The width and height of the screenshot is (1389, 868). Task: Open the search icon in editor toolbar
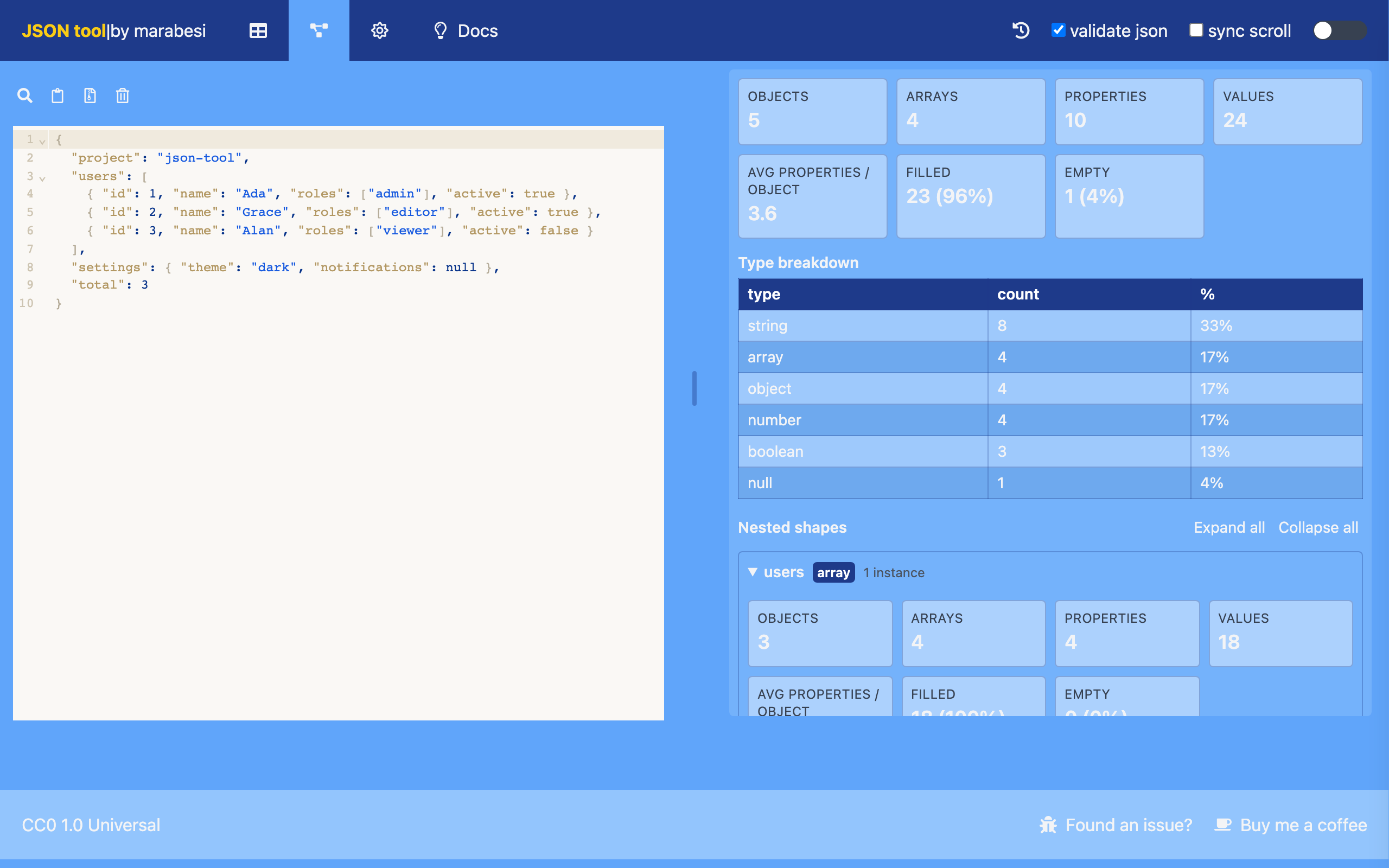point(24,95)
